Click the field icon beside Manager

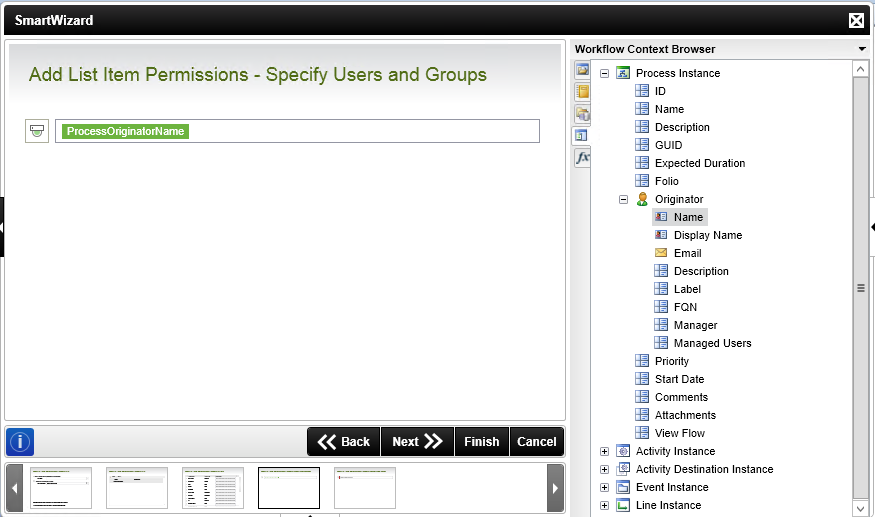coord(661,325)
